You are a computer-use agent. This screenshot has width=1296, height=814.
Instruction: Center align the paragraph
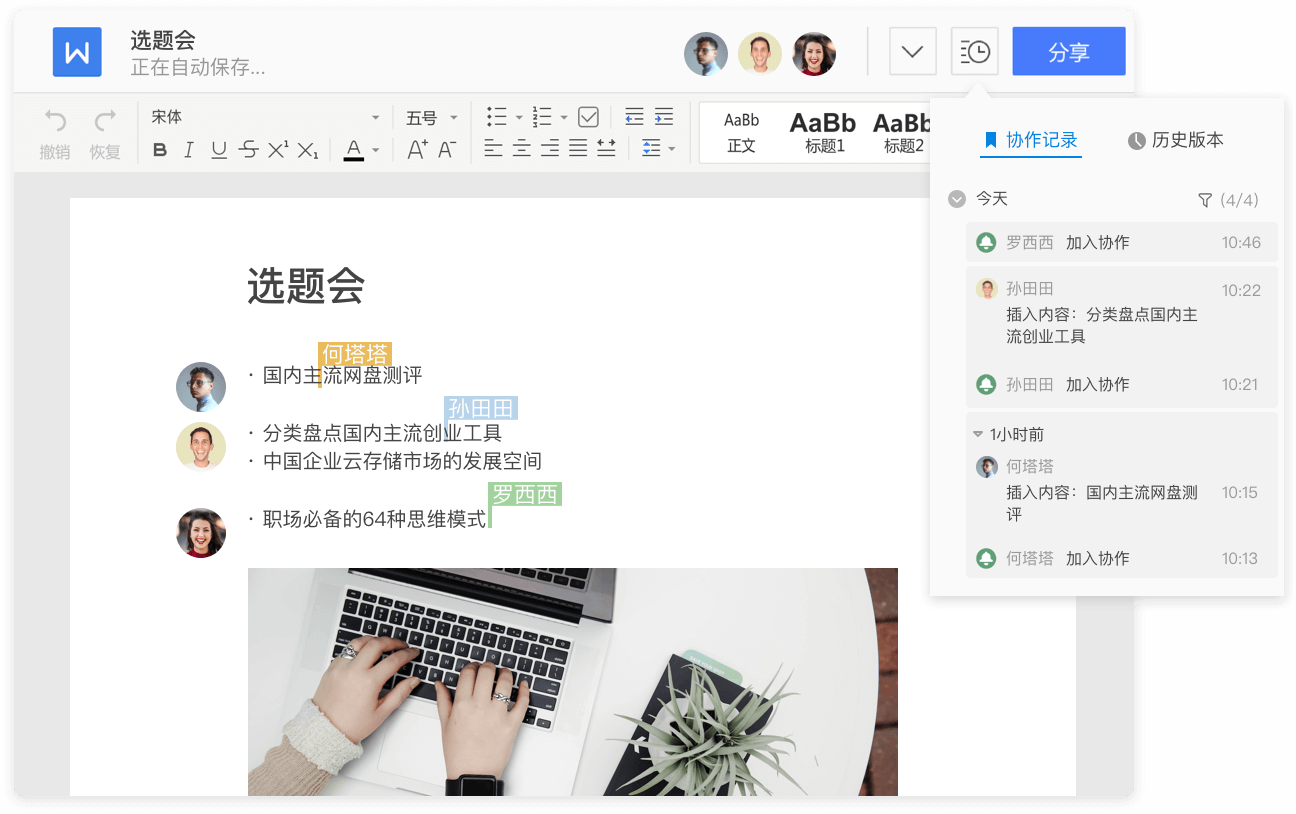click(521, 149)
